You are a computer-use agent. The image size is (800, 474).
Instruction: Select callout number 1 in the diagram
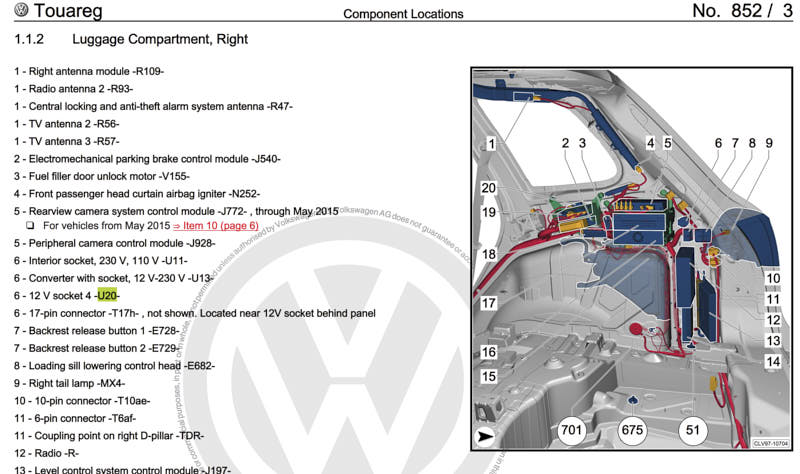[492, 144]
